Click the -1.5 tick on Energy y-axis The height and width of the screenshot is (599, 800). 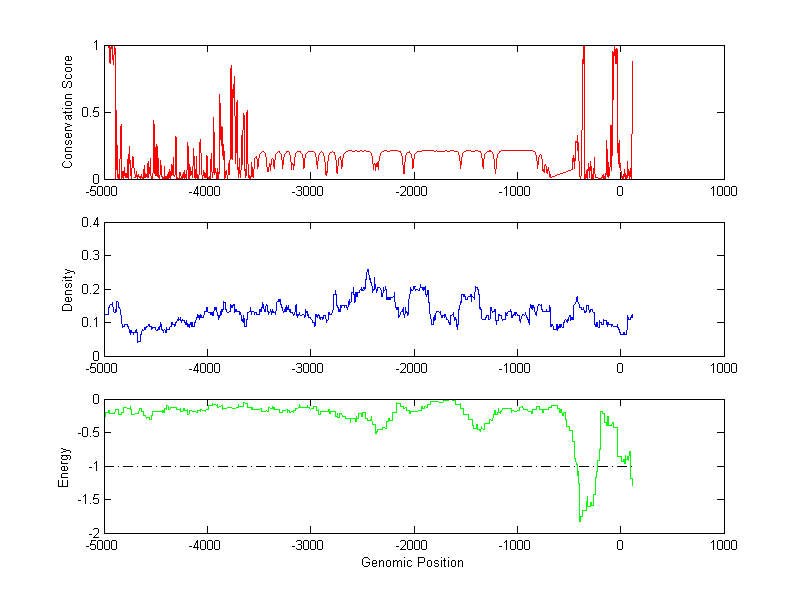88,500
